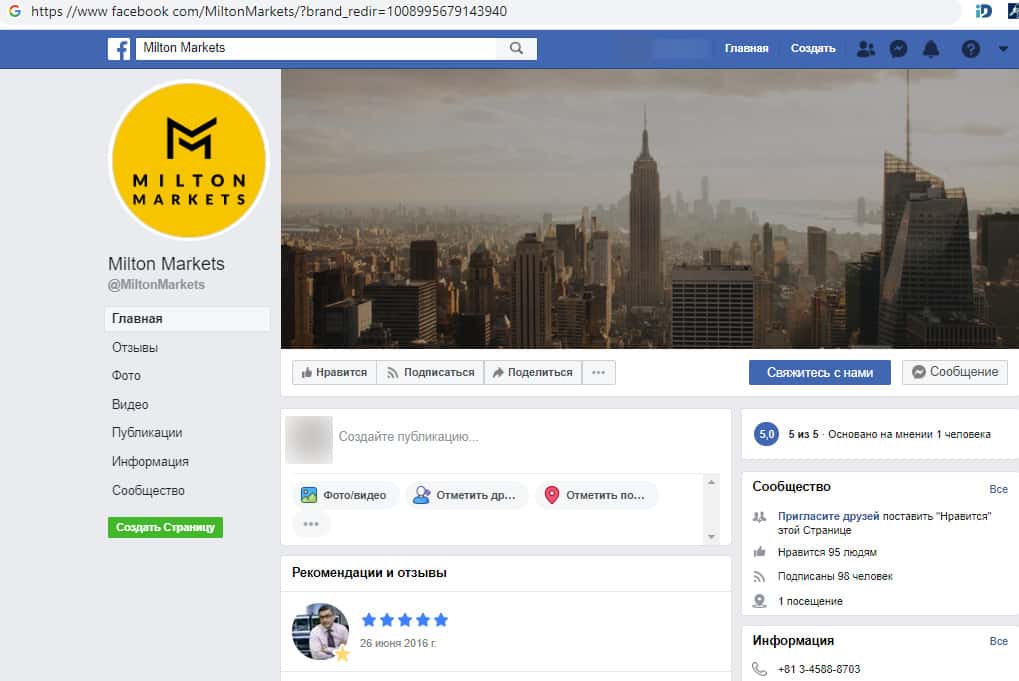Click Все link in Информация section

click(x=998, y=641)
